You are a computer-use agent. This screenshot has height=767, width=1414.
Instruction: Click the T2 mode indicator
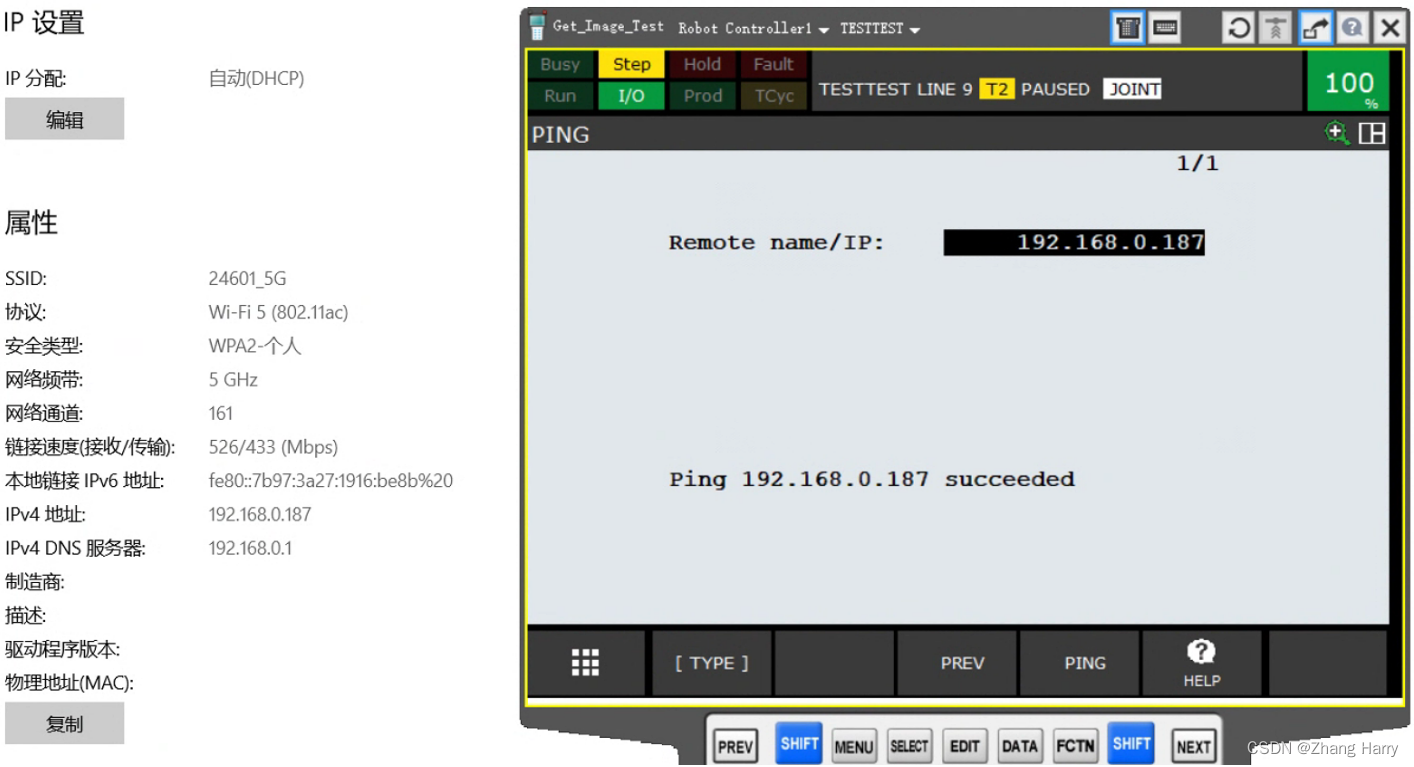tap(996, 89)
